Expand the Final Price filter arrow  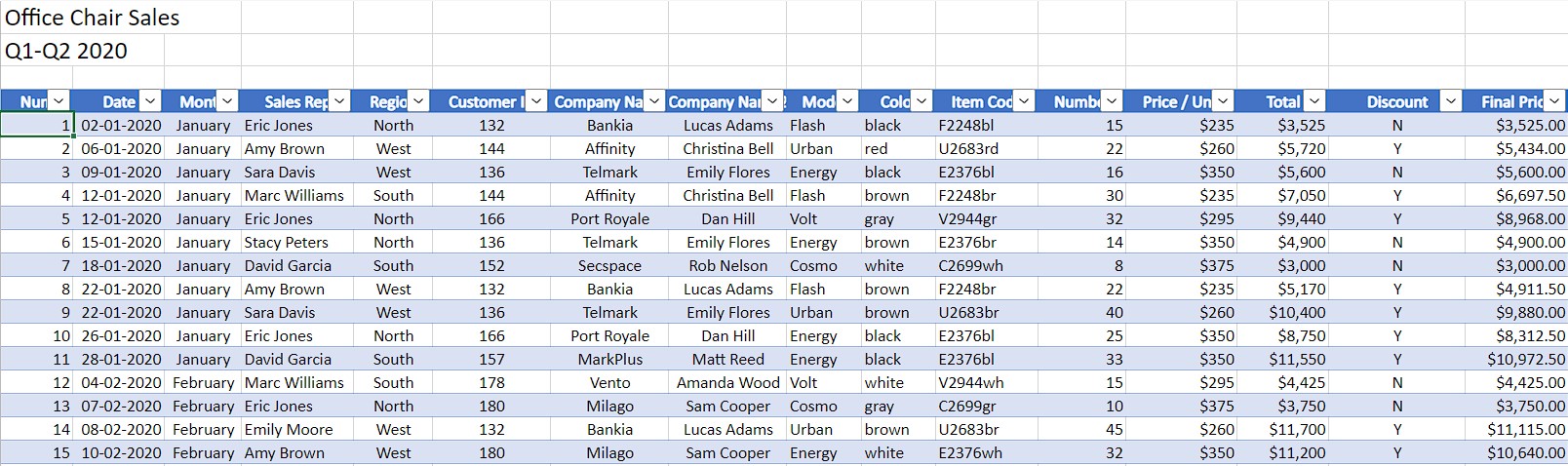coord(1554,101)
